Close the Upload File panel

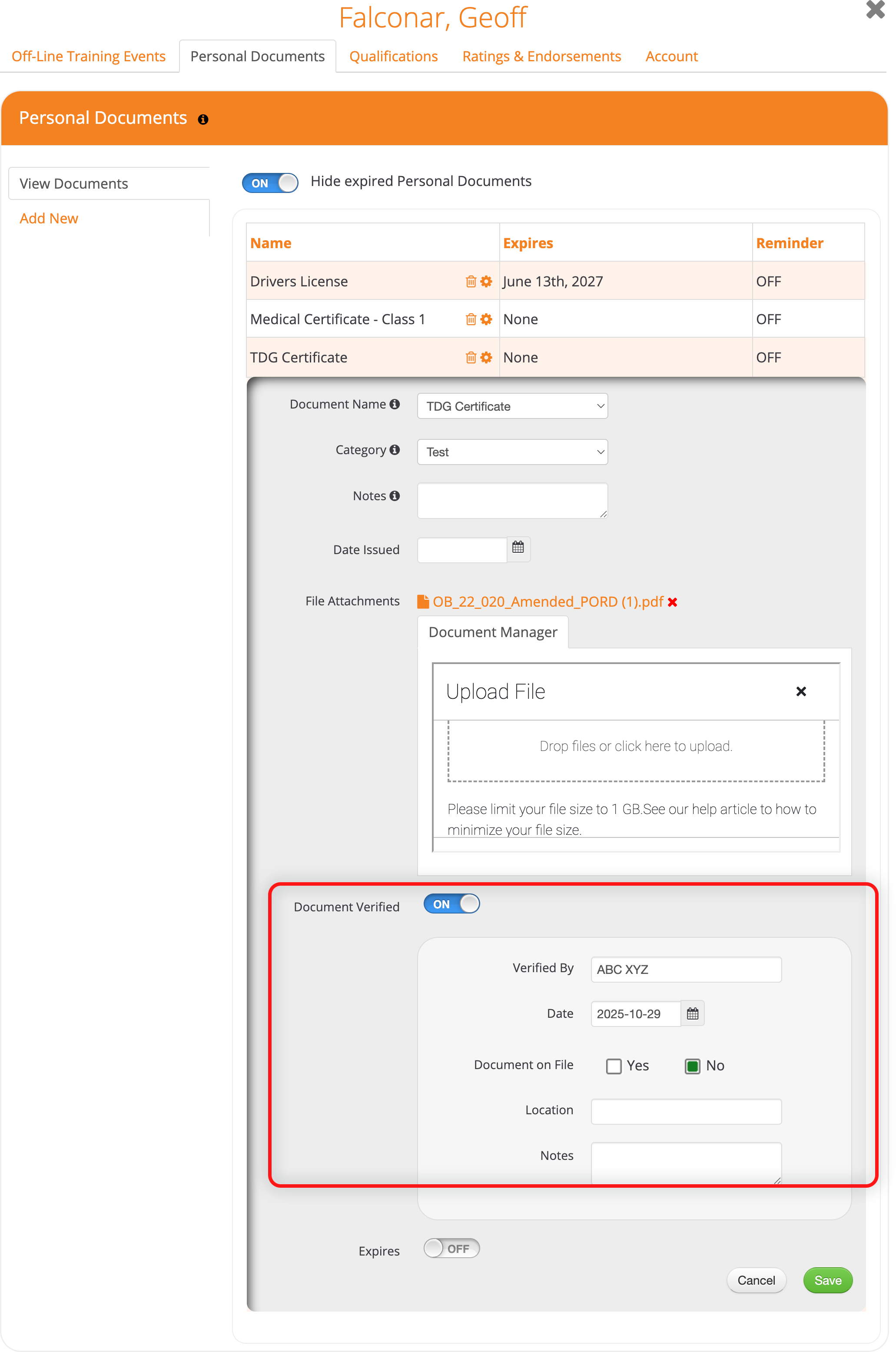point(800,691)
